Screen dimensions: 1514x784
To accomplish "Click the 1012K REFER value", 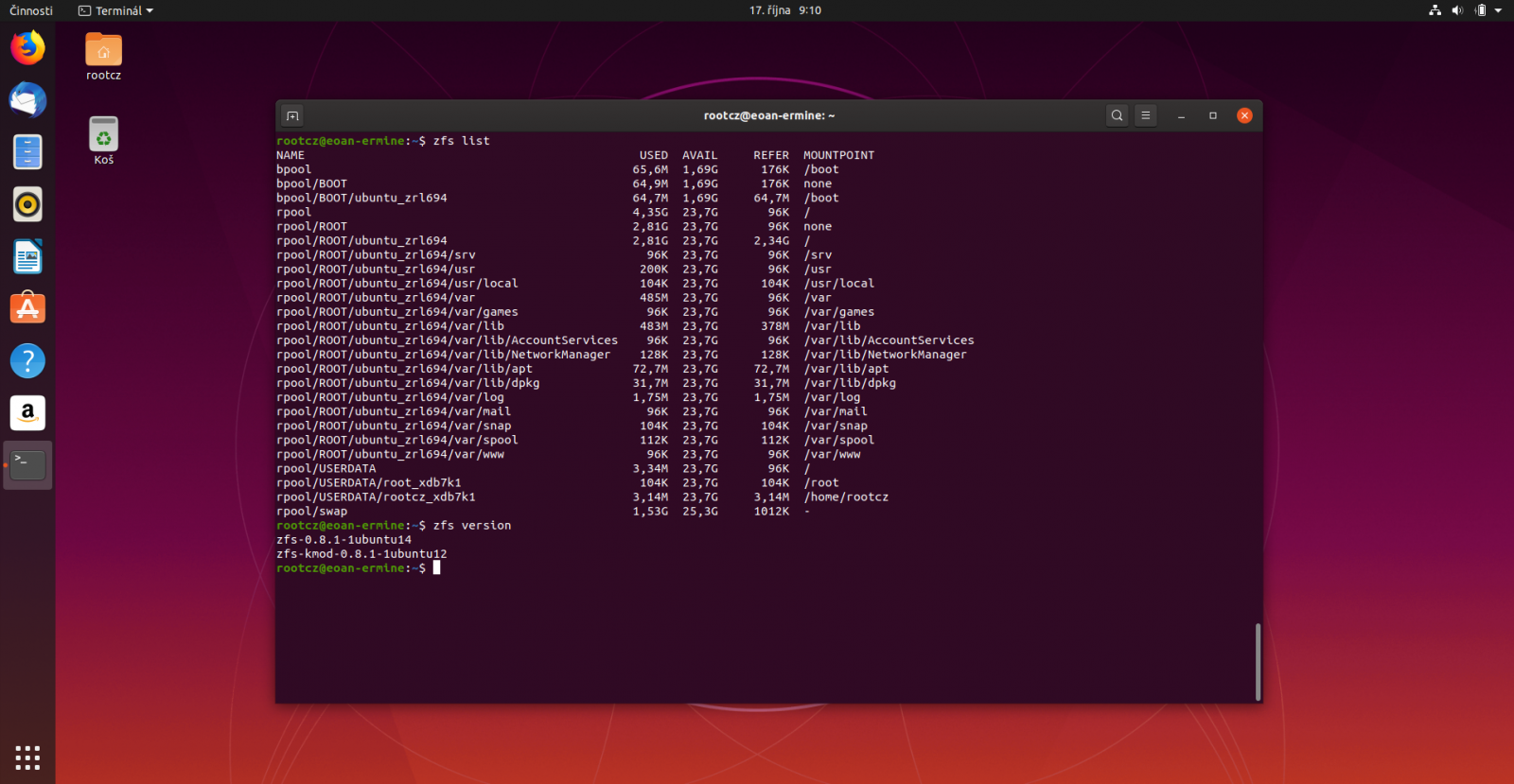I will click(x=771, y=511).
